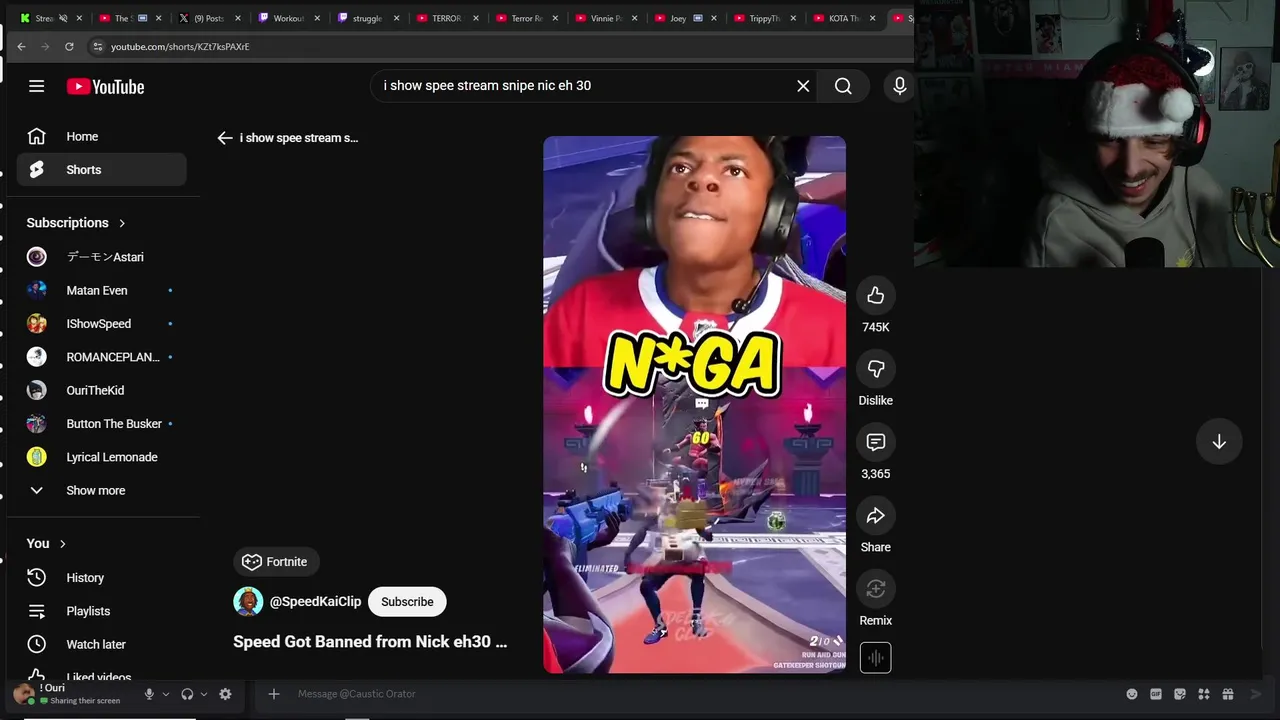Open the YouTube hamburger guide menu
The image size is (1280, 720).
36,86
